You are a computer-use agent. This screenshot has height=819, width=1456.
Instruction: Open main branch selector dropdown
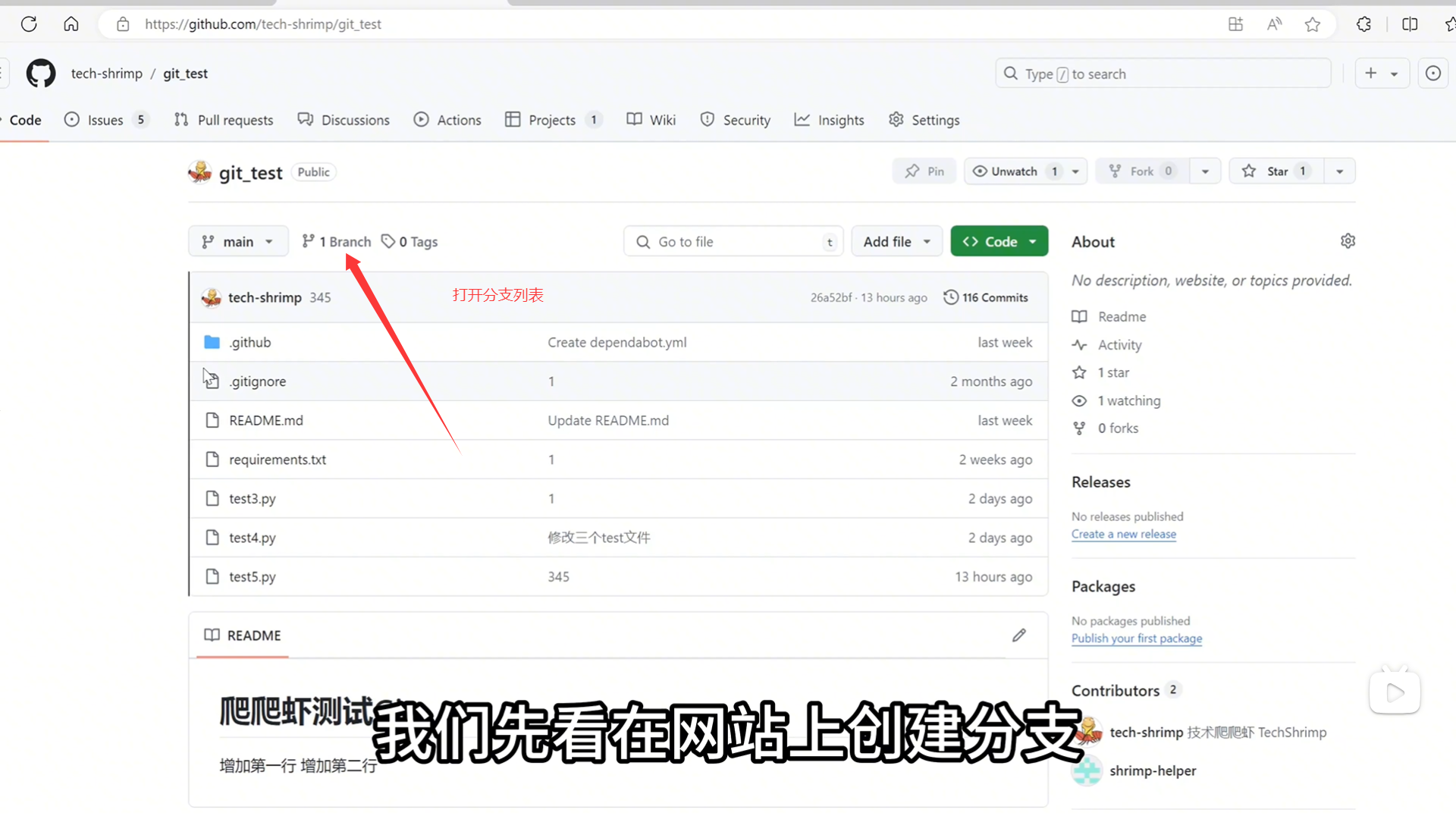(x=238, y=242)
